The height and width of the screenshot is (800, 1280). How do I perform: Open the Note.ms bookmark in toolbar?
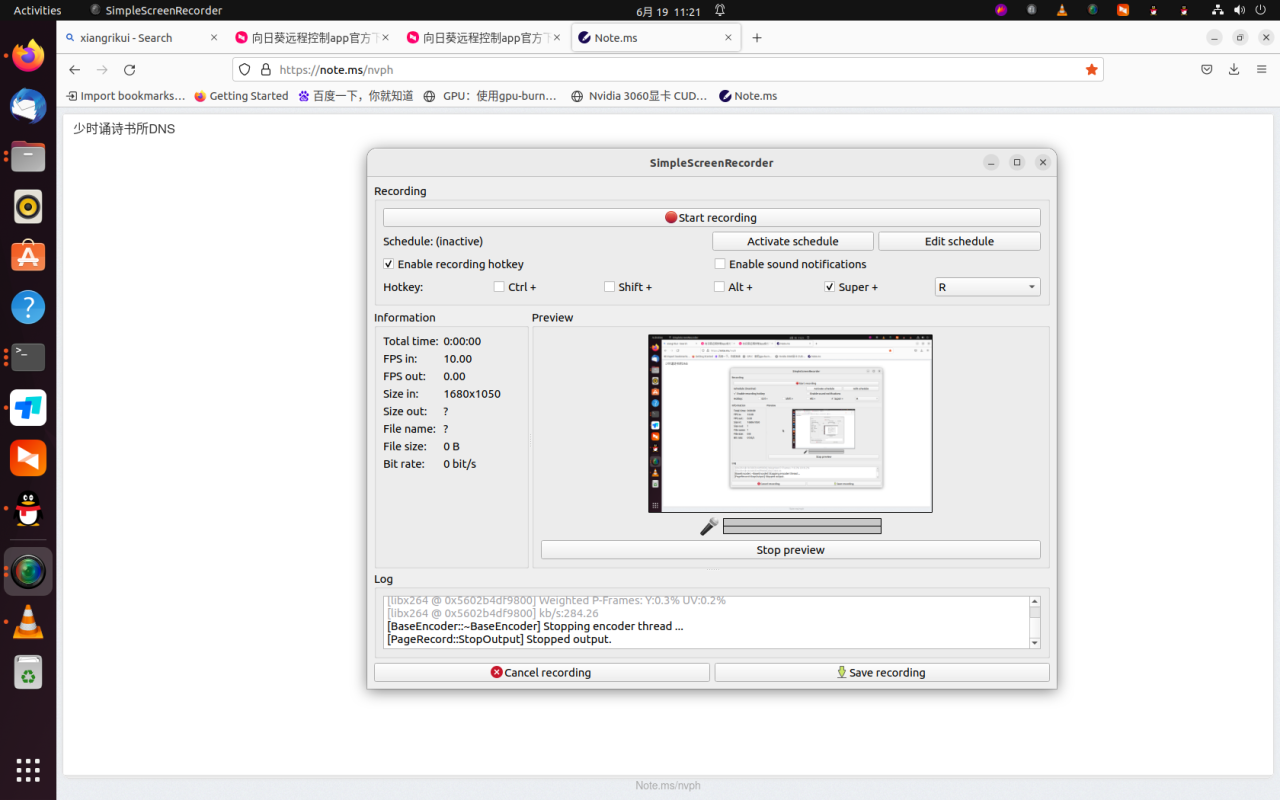pos(748,96)
